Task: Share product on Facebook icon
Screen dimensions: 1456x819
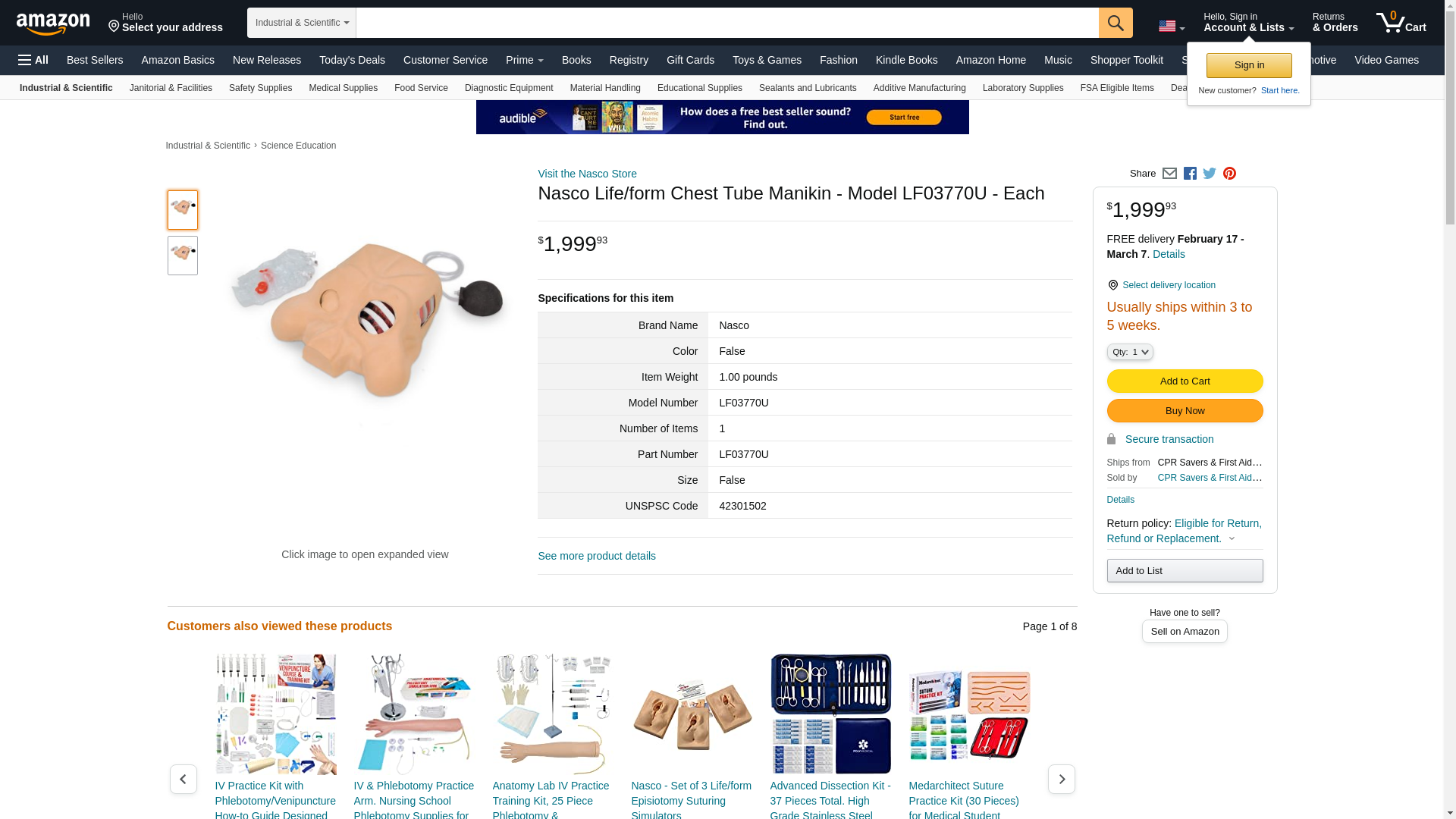Action: [x=1190, y=174]
